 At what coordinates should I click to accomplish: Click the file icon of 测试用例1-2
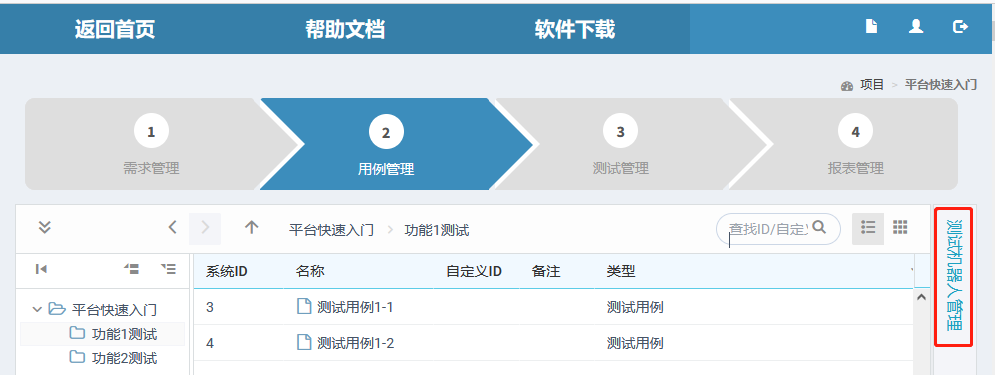(x=305, y=343)
